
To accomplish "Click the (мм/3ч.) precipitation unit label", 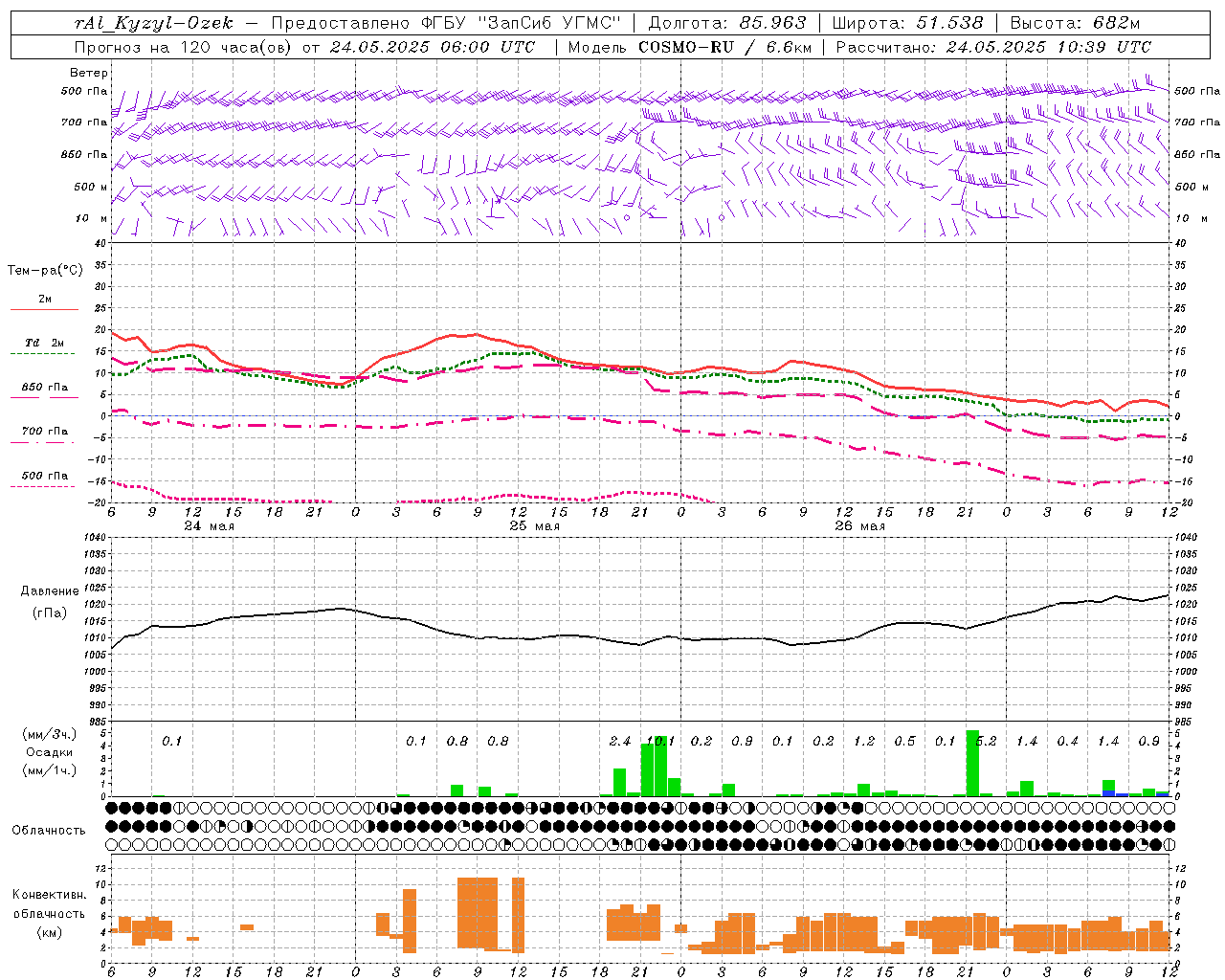I will (50, 735).
